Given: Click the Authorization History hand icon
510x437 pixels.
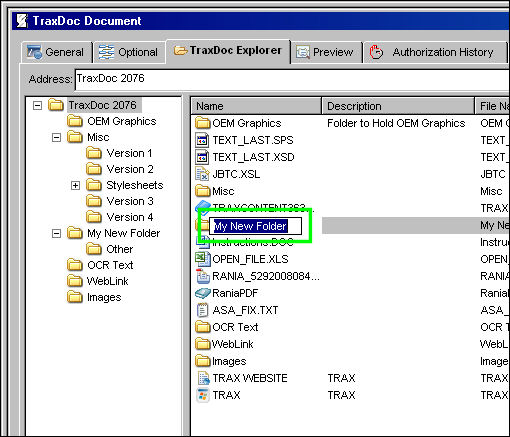Looking at the screenshot, I should coord(376,52).
